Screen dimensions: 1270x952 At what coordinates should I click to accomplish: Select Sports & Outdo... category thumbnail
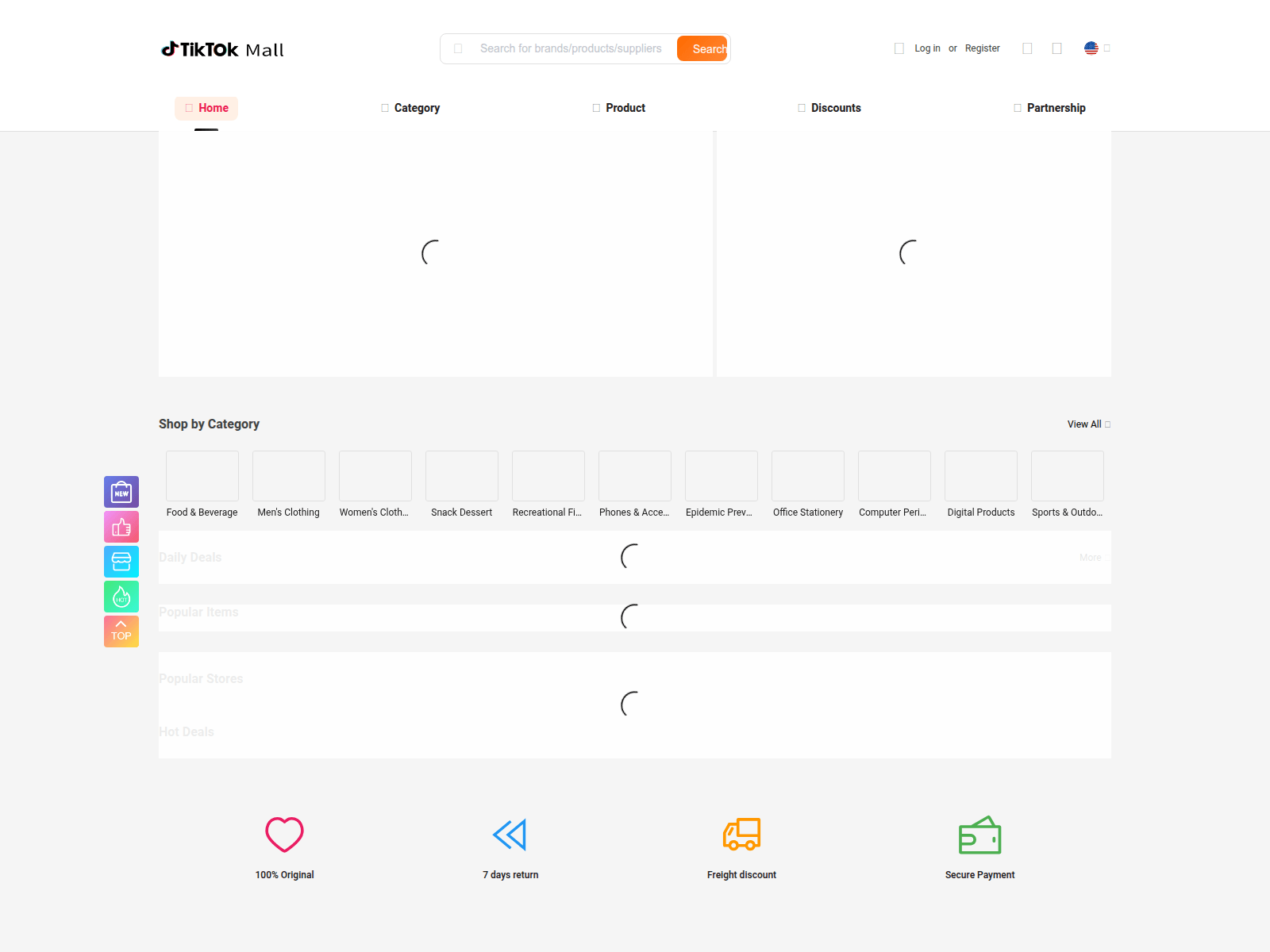[1068, 476]
